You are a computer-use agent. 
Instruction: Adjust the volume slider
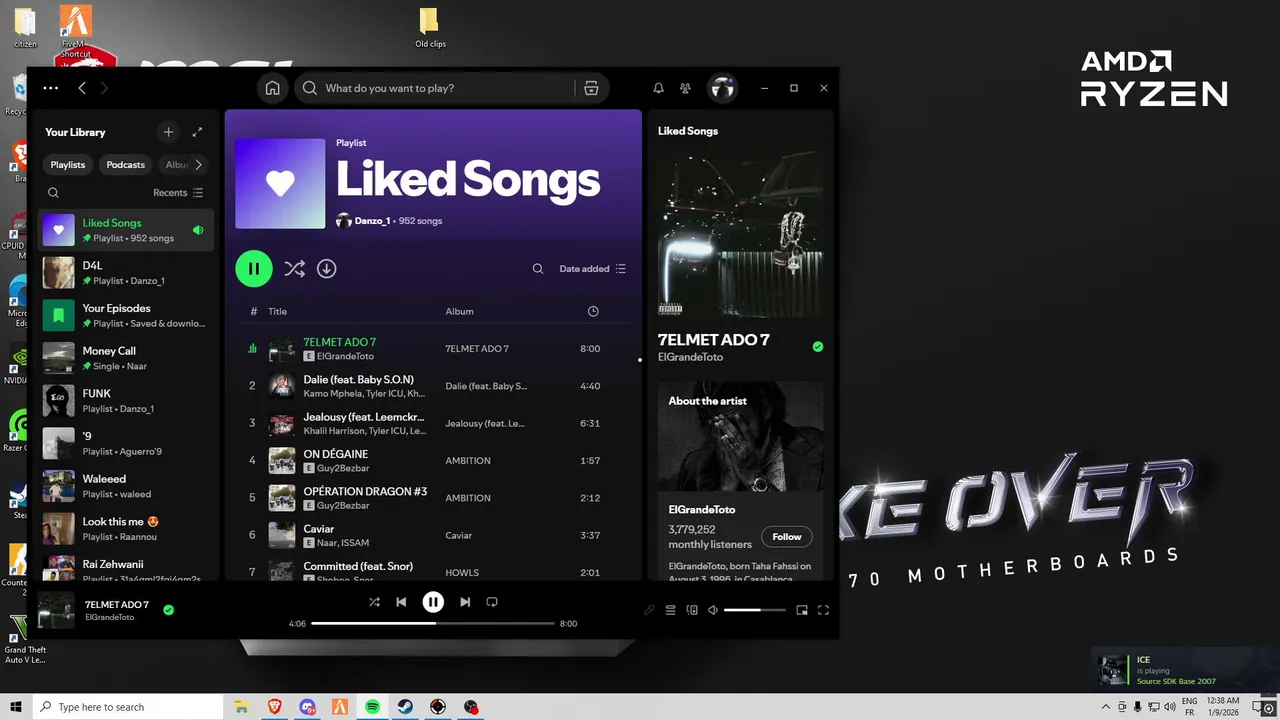click(x=755, y=610)
